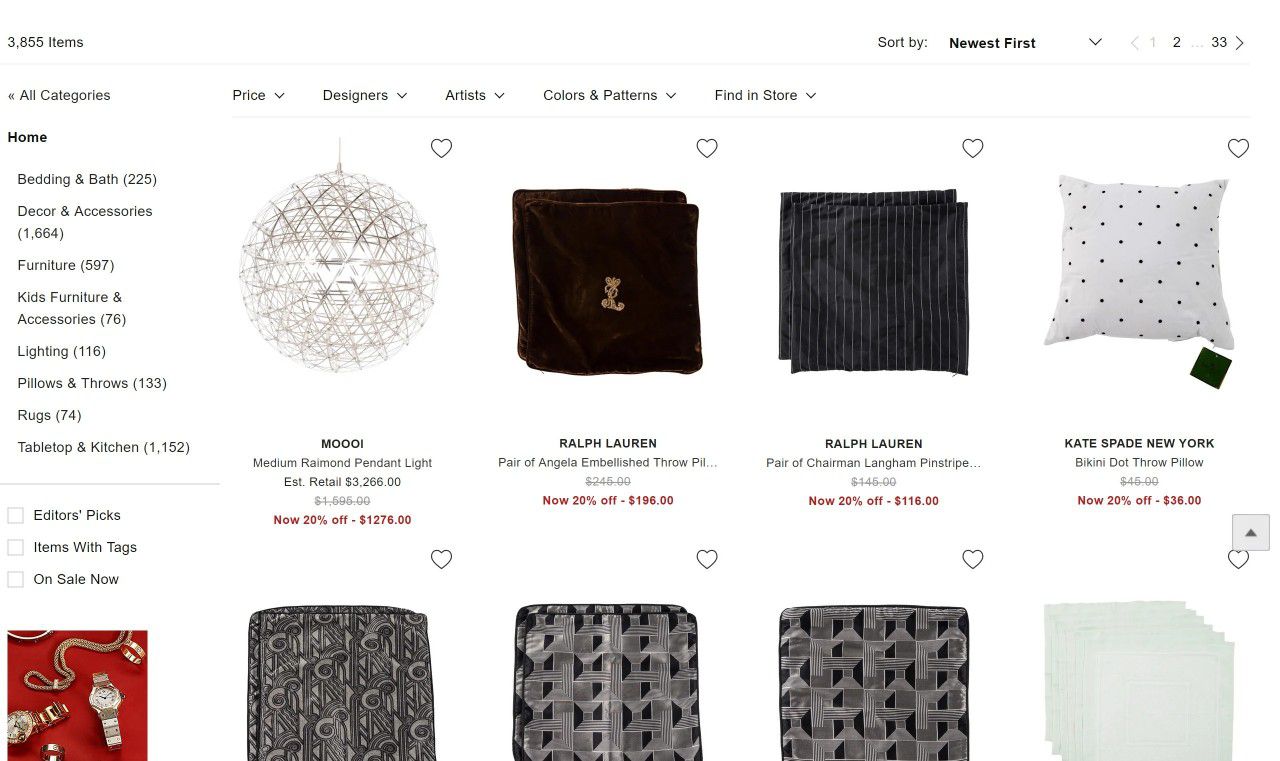Screen dimensions: 1280x761
Task: Go back to All Categories
Action: click(59, 96)
